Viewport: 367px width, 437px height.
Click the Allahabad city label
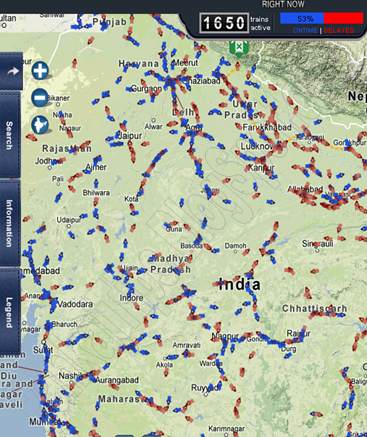point(305,189)
